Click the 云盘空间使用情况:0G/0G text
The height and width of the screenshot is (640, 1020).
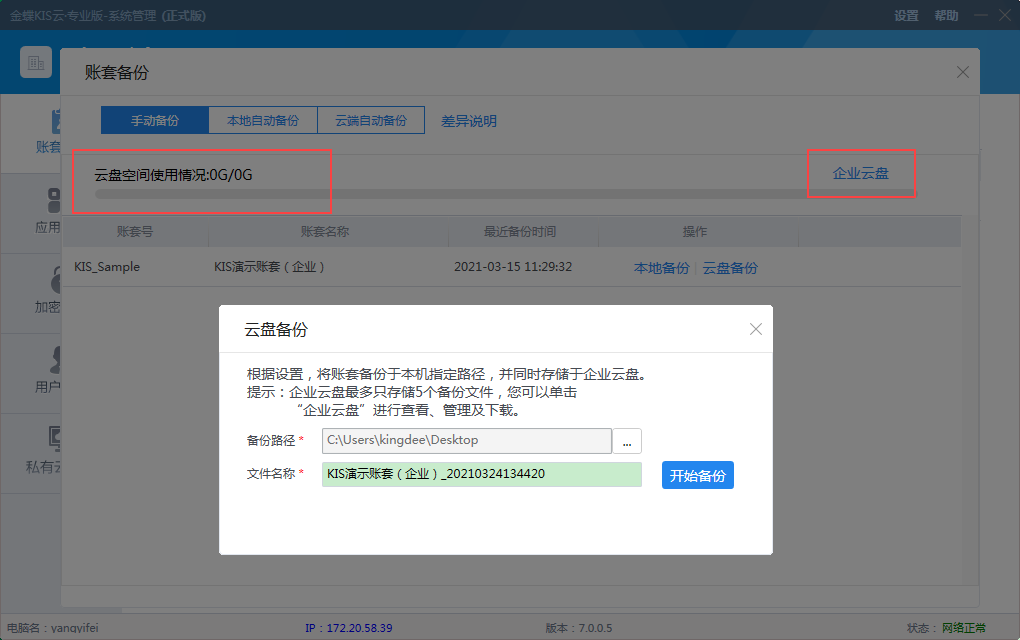click(x=173, y=175)
